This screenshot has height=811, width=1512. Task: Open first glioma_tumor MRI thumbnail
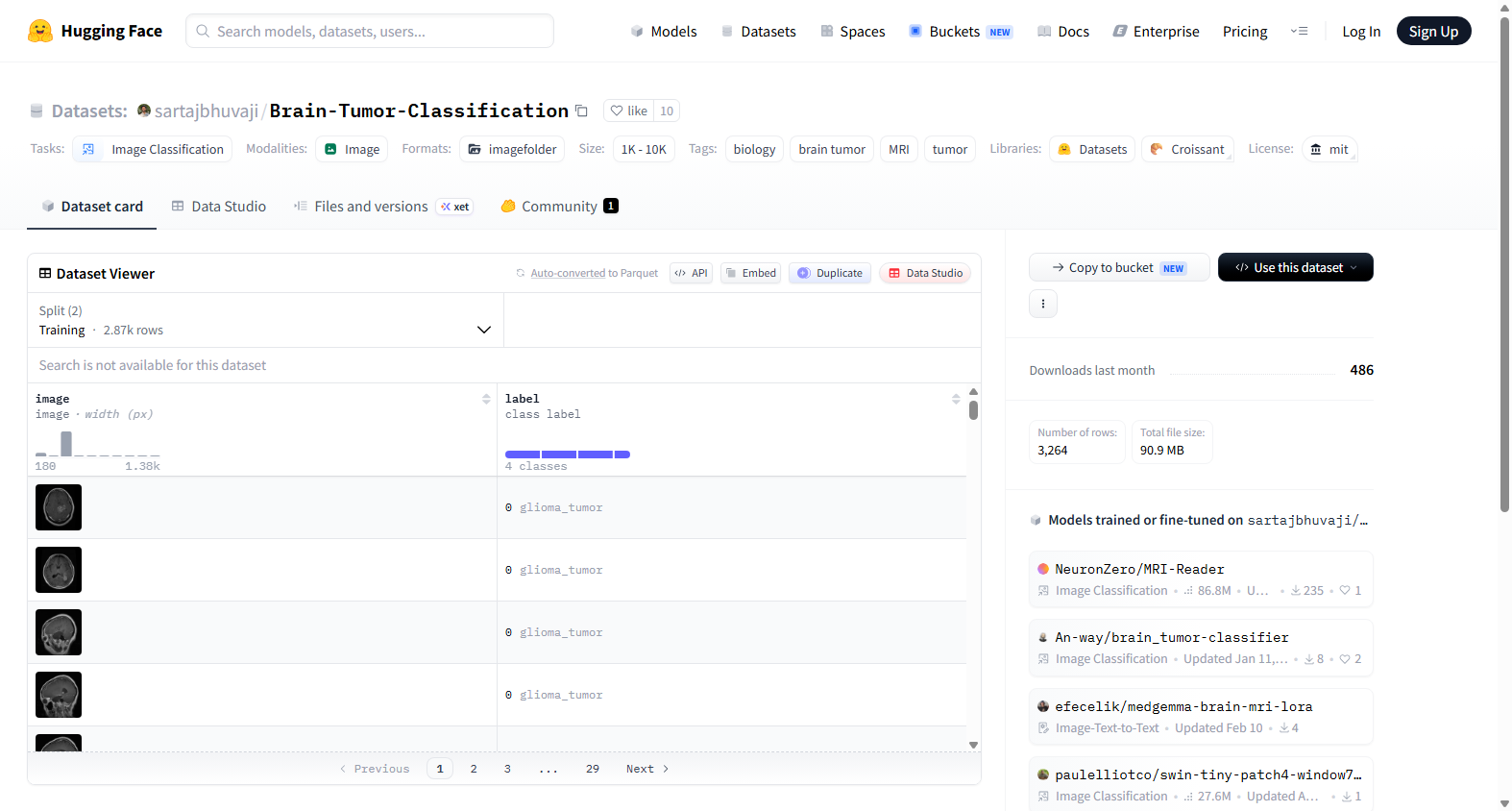pos(59,507)
